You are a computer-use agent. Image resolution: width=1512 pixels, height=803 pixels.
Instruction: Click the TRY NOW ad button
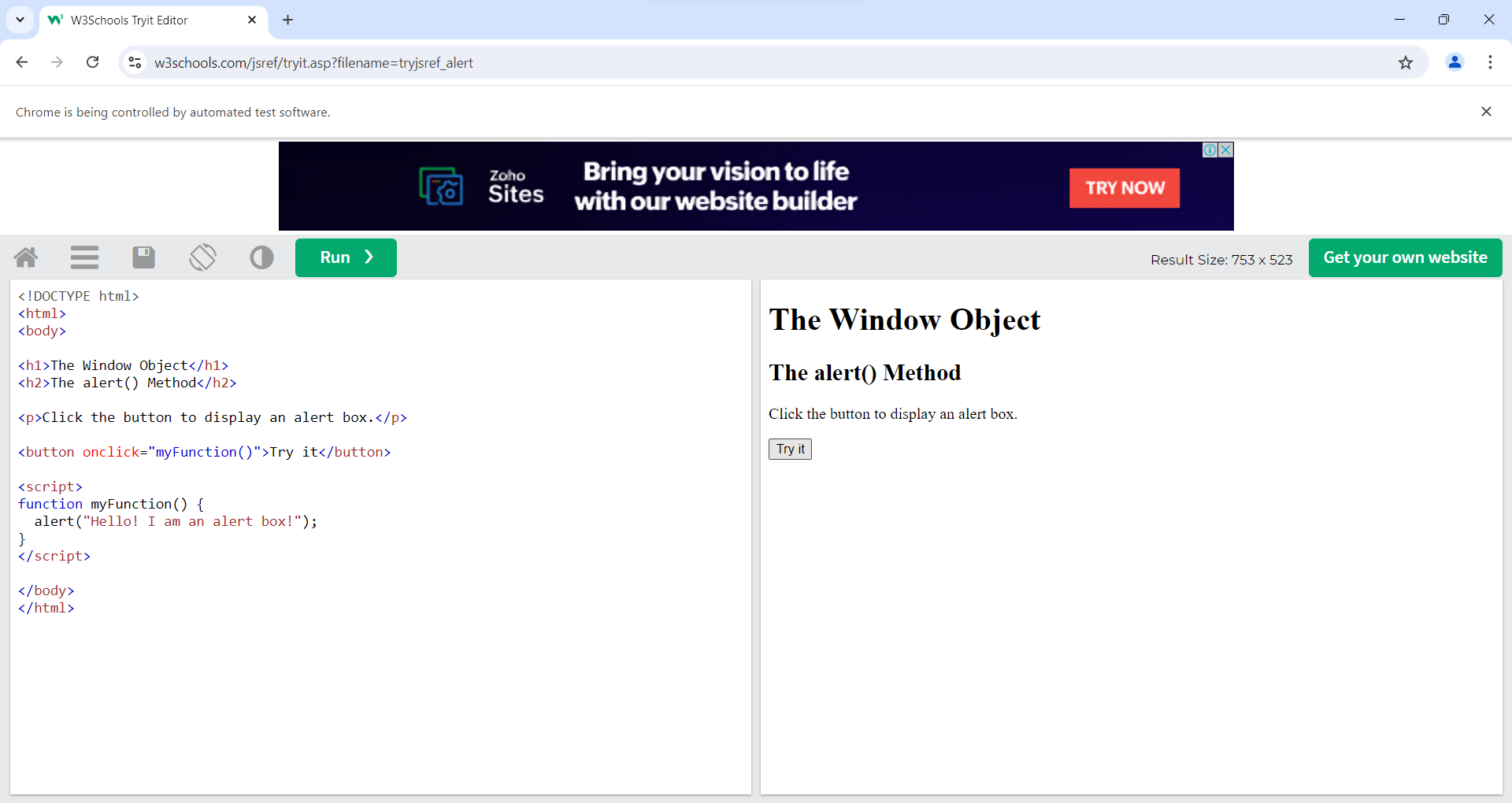[1124, 188]
